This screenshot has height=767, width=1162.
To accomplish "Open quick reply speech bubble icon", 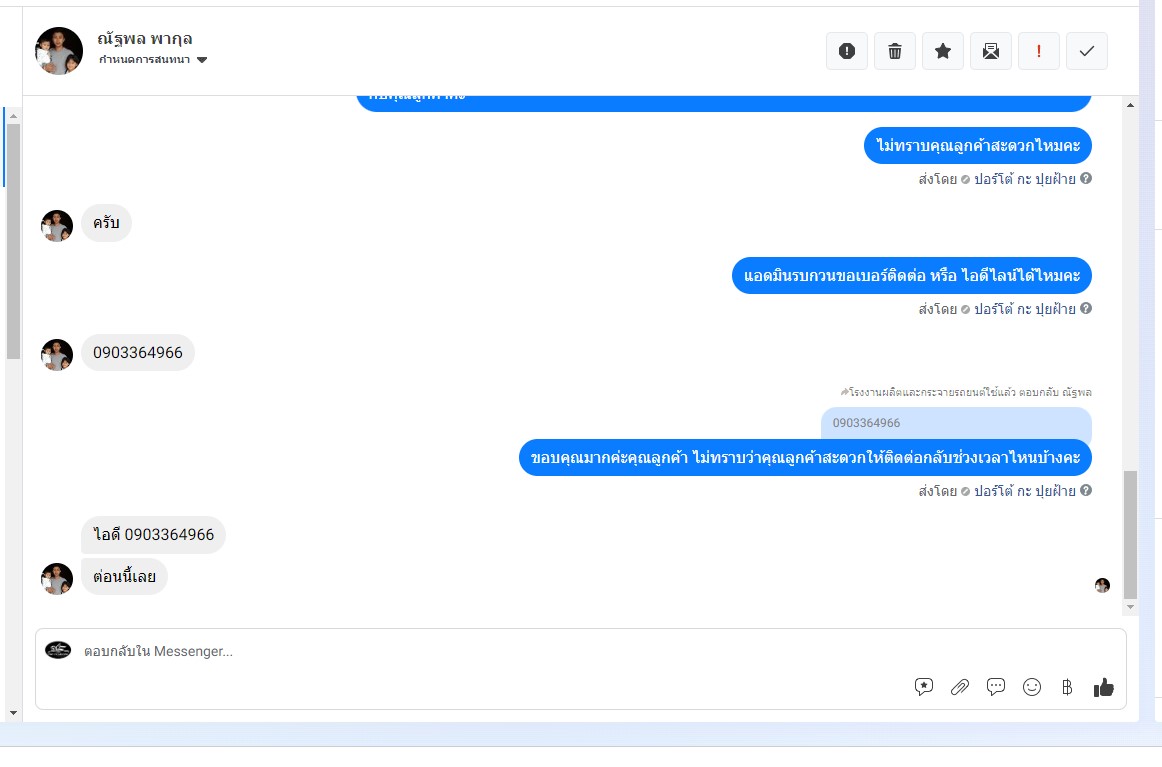I will (x=996, y=687).
